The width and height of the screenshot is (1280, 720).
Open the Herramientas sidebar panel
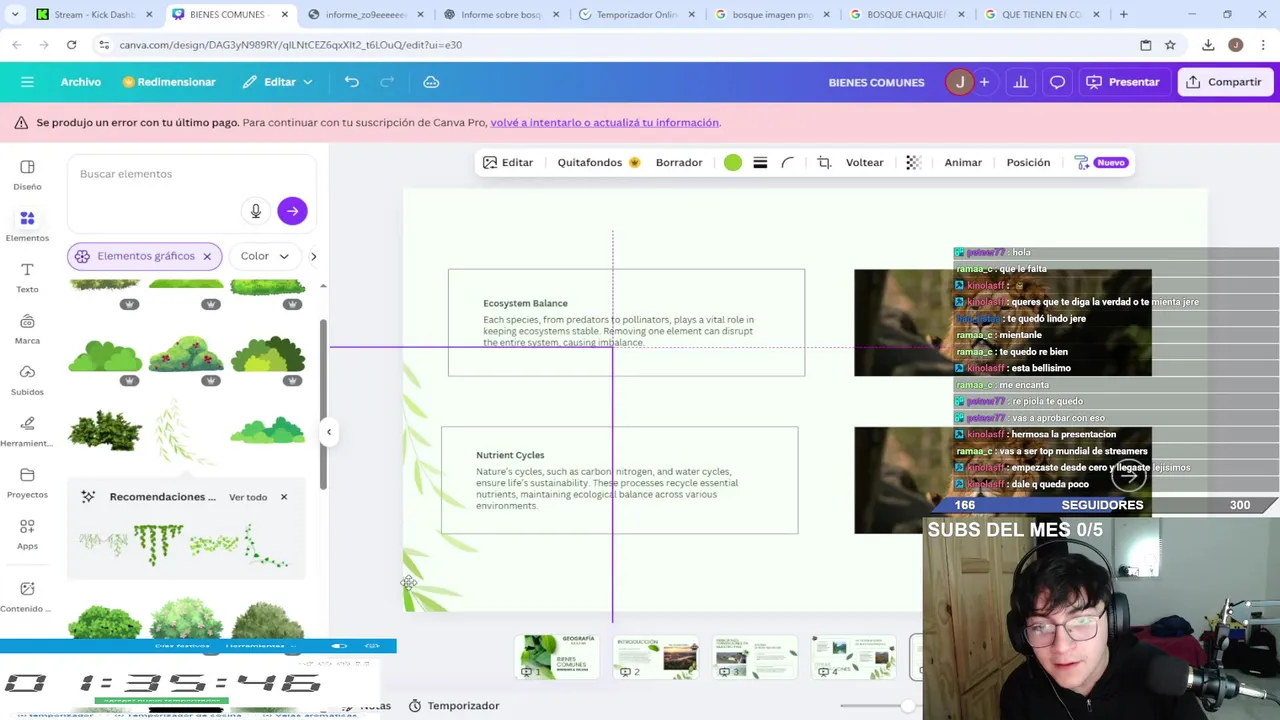27,432
